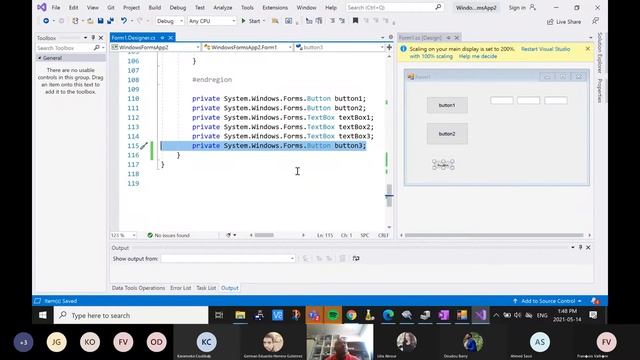
Task: Open the Start button dropdown arrow
Action: pyautogui.click(x=264, y=21)
